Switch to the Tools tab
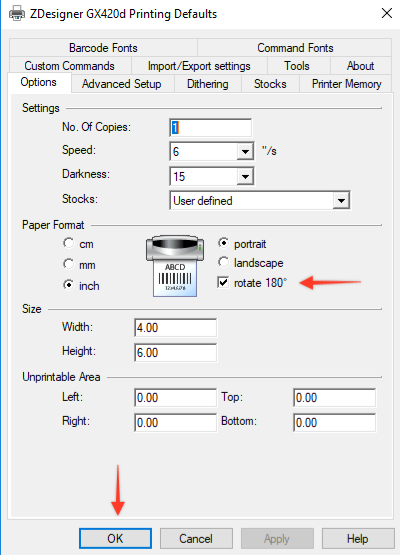The width and height of the screenshot is (400, 555). tap(297, 66)
